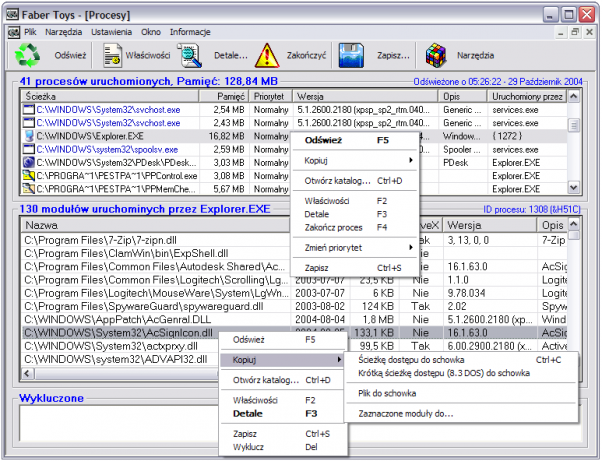Expand Kopiuj submenu in the upper context menu
Screen dimensions: 602x461
pos(354,161)
